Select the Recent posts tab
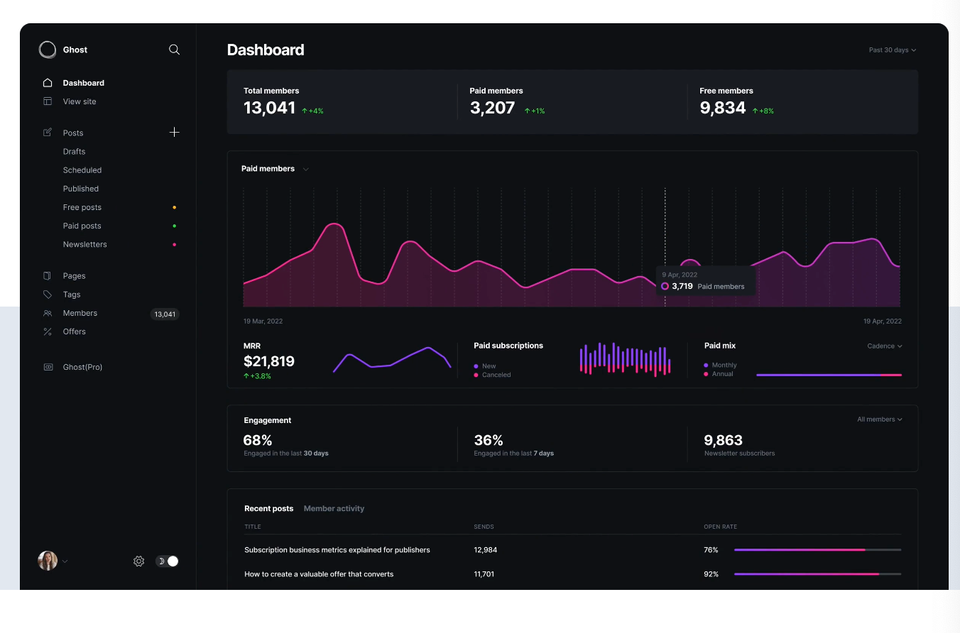The height and width of the screenshot is (633, 960). 268,508
